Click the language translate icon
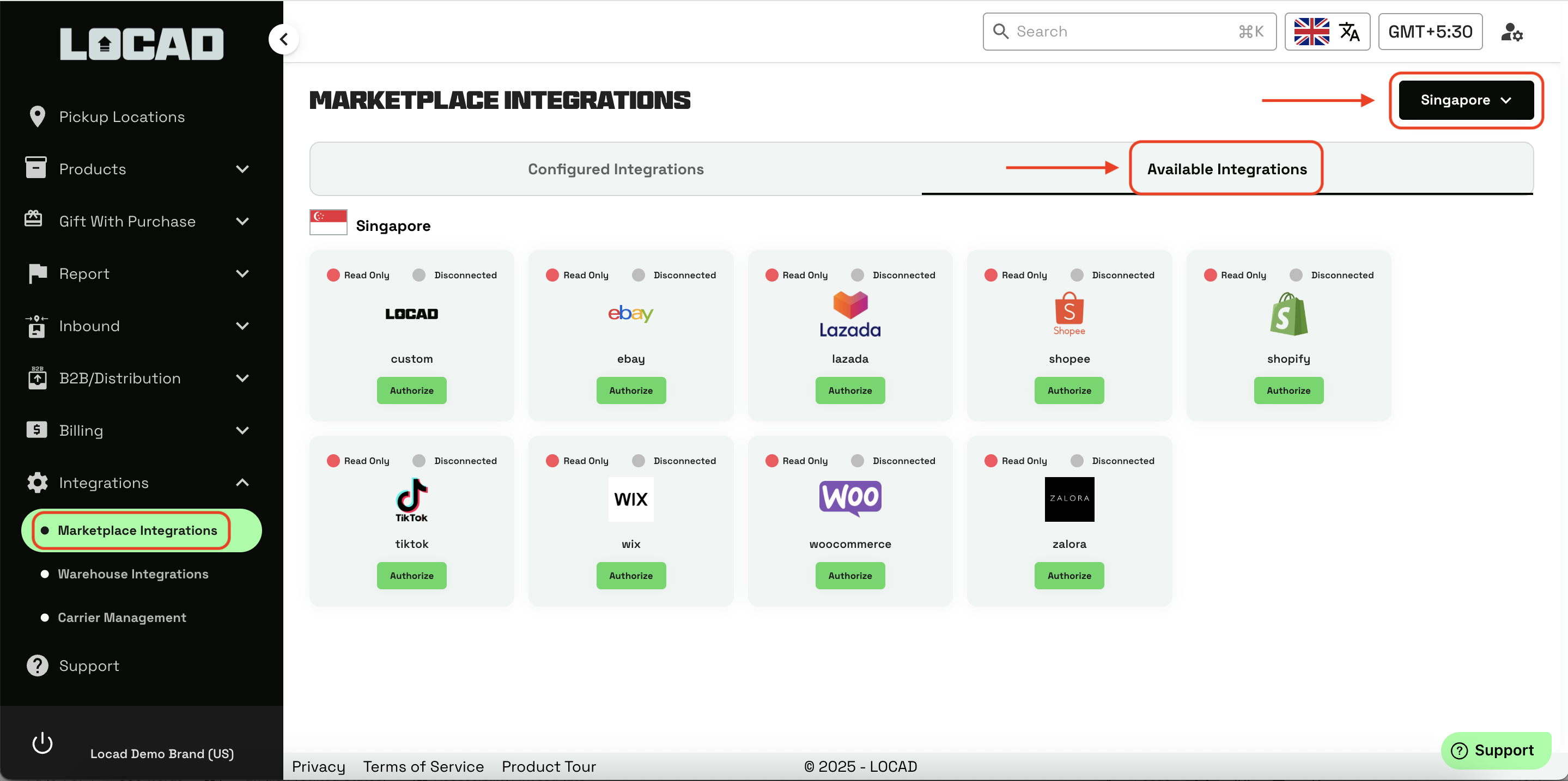 tap(1349, 32)
